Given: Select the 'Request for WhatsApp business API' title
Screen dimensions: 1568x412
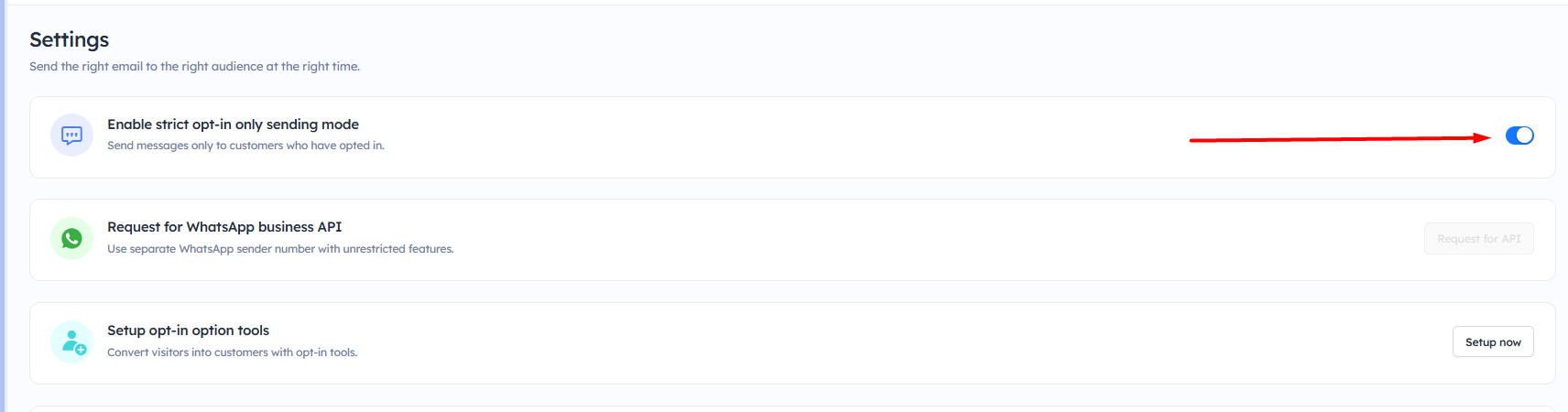Looking at the screenshot, I should 224,227.
